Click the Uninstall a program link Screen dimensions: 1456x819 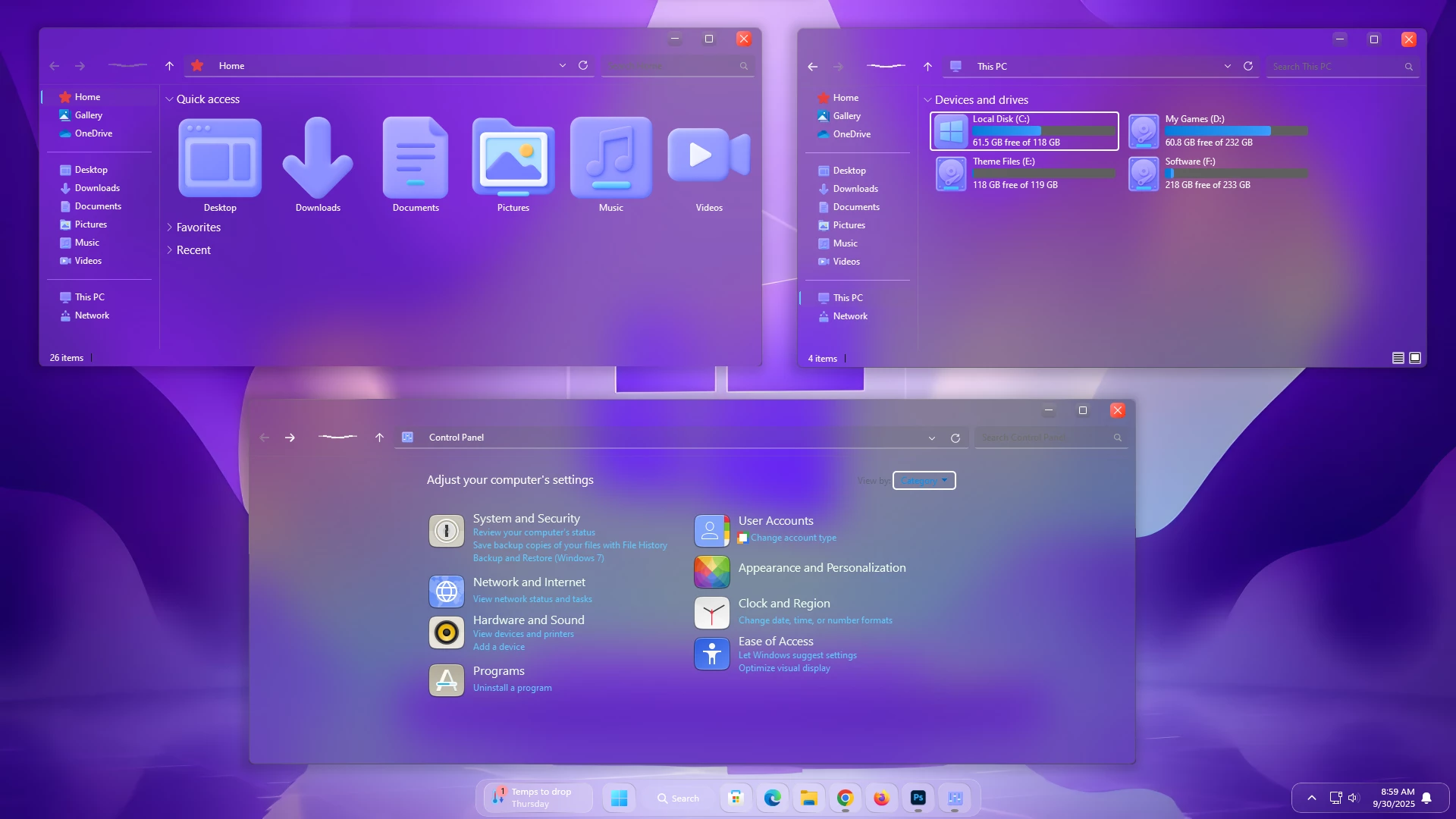[x=512, y=688]
